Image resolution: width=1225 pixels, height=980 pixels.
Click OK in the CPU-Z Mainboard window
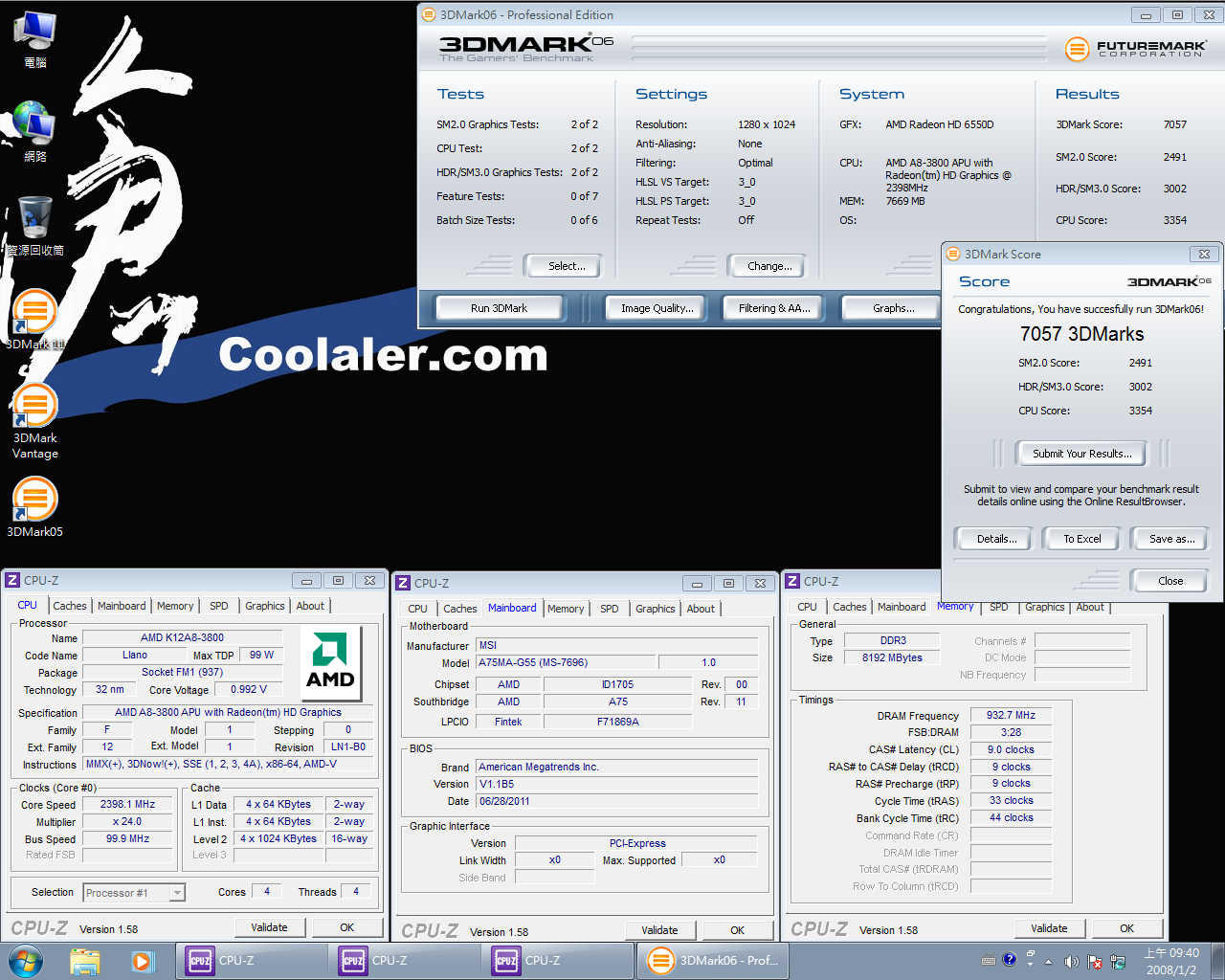point(738,930)
